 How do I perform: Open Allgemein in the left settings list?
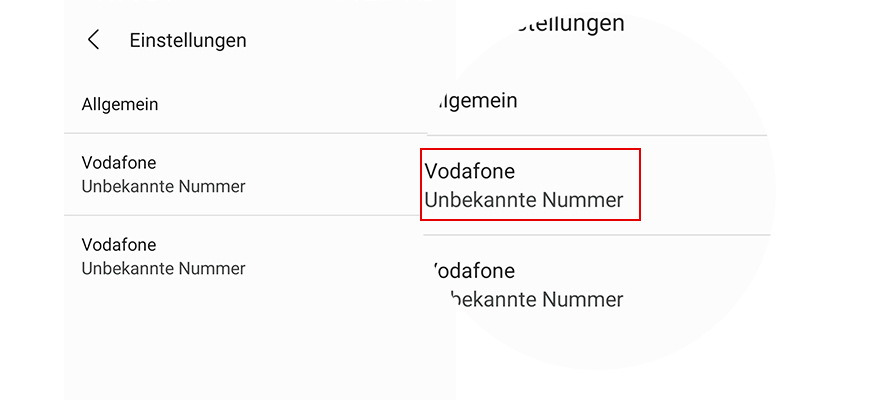pyautogui.click(x=120, y=104)
